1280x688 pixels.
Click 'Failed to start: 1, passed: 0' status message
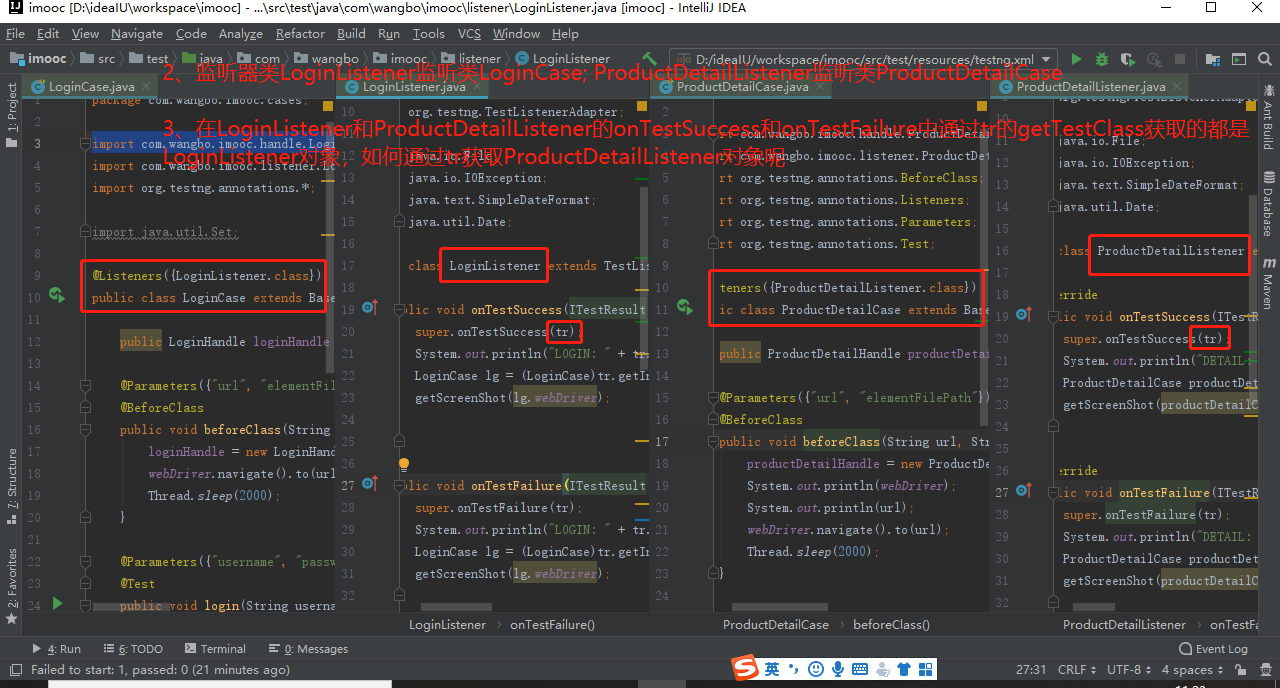160,670
